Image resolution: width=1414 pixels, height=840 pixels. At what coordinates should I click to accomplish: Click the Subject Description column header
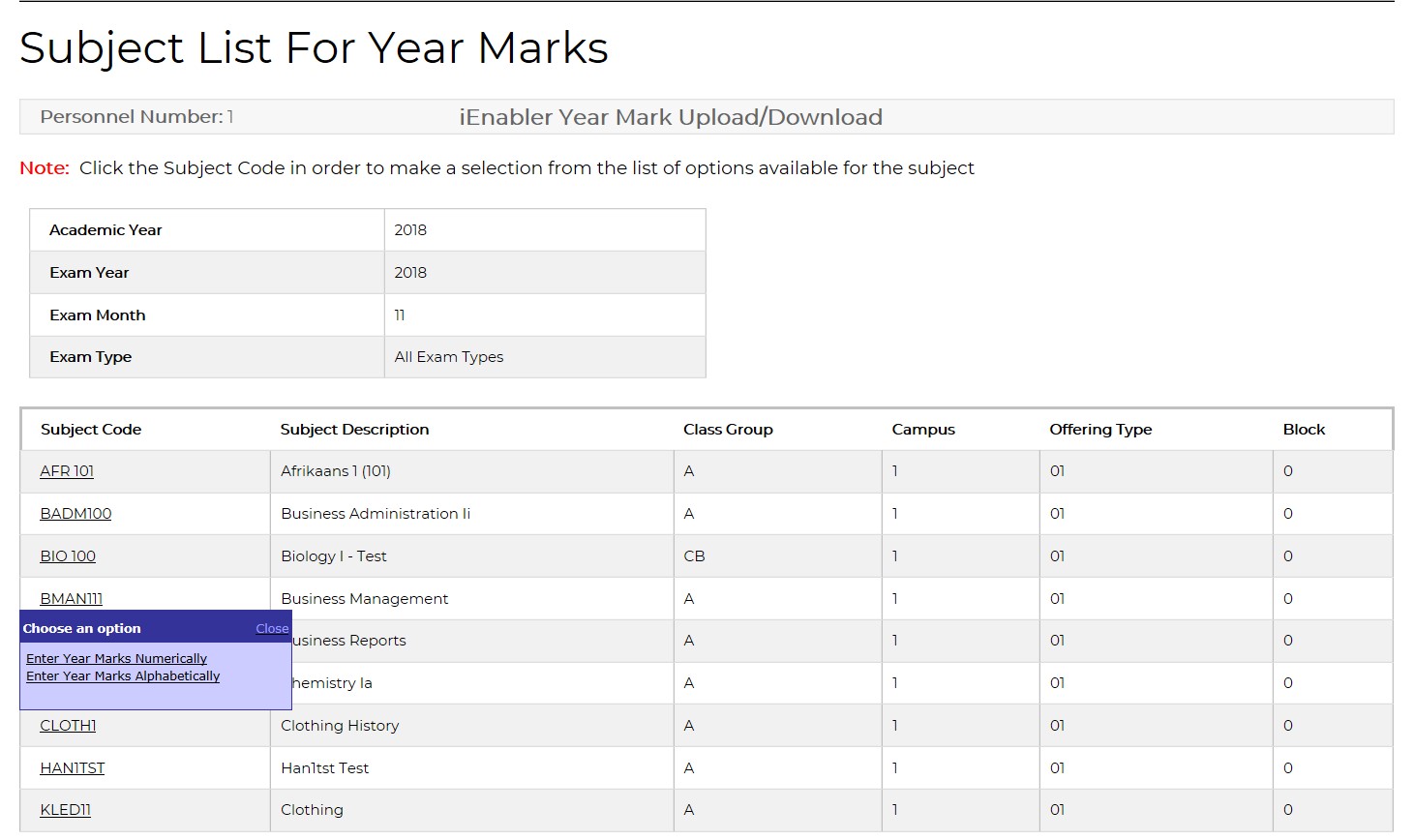[354, 429]
